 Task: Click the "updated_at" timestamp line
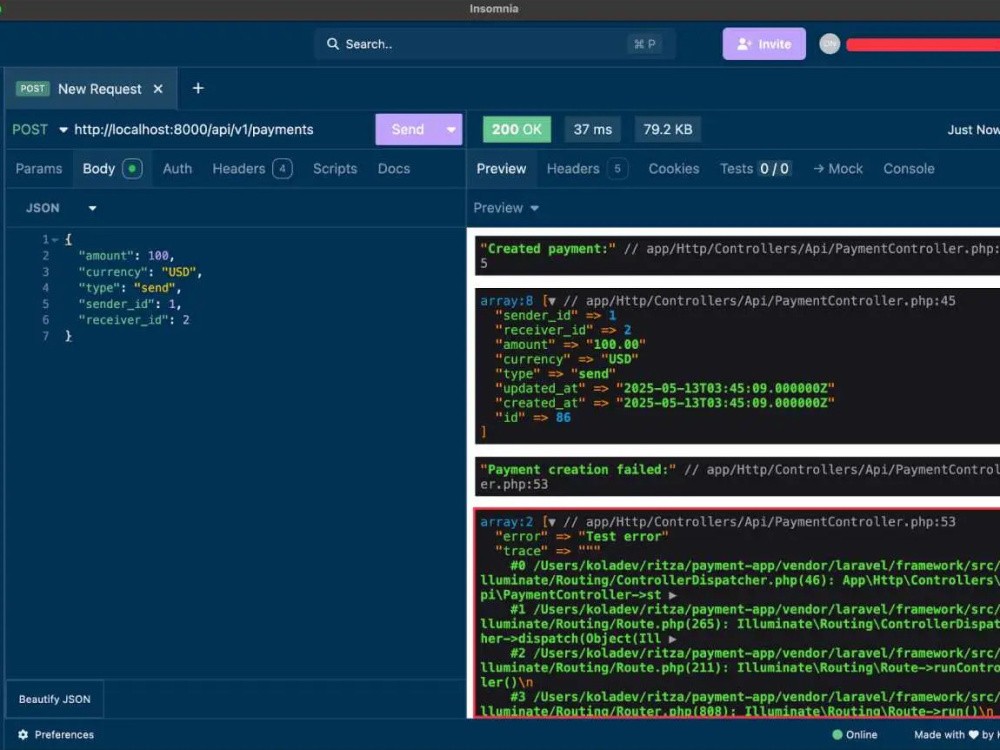[665, 389]
